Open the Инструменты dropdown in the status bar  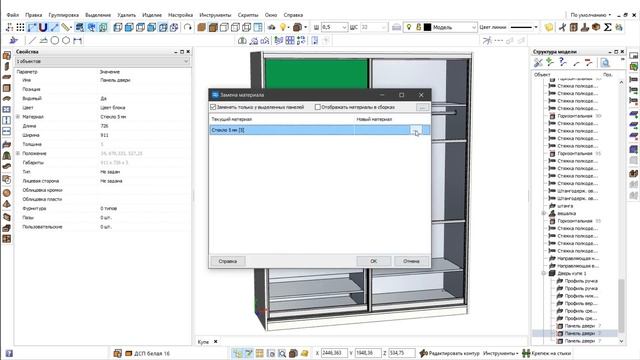(501, 353)
